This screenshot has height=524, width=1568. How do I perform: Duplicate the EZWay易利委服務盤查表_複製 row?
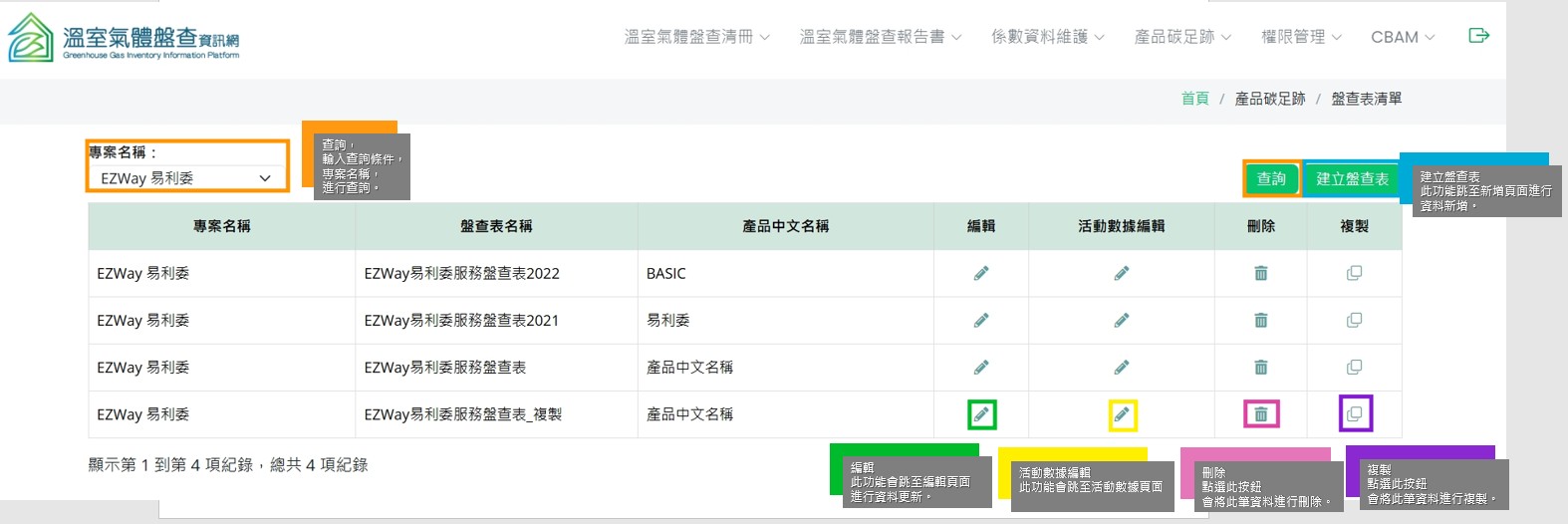pyautogui.click(x=1355, y=413)
